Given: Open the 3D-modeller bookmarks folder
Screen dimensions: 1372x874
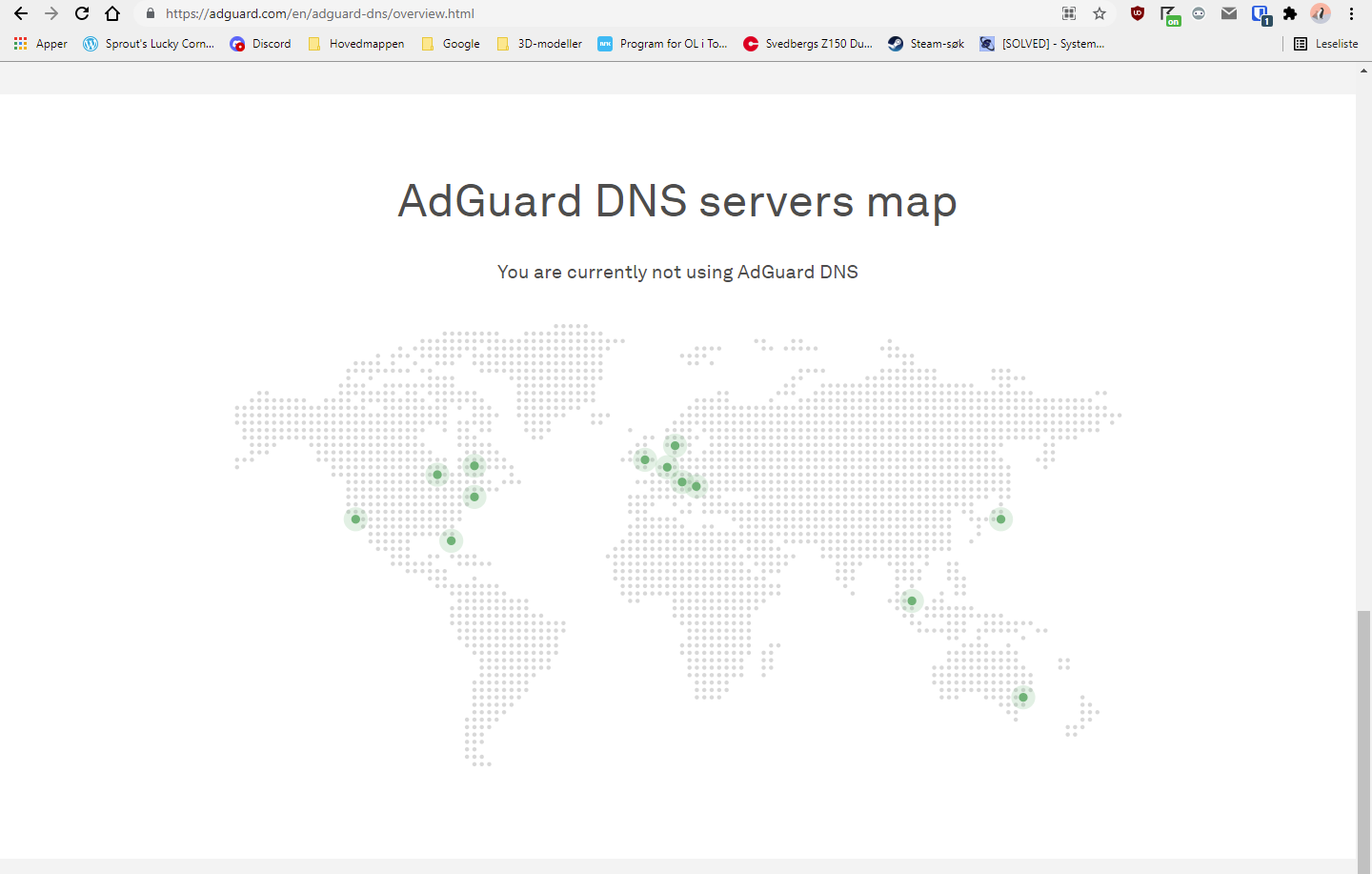Looking at the screenshot, I should (x=539, y=43).
